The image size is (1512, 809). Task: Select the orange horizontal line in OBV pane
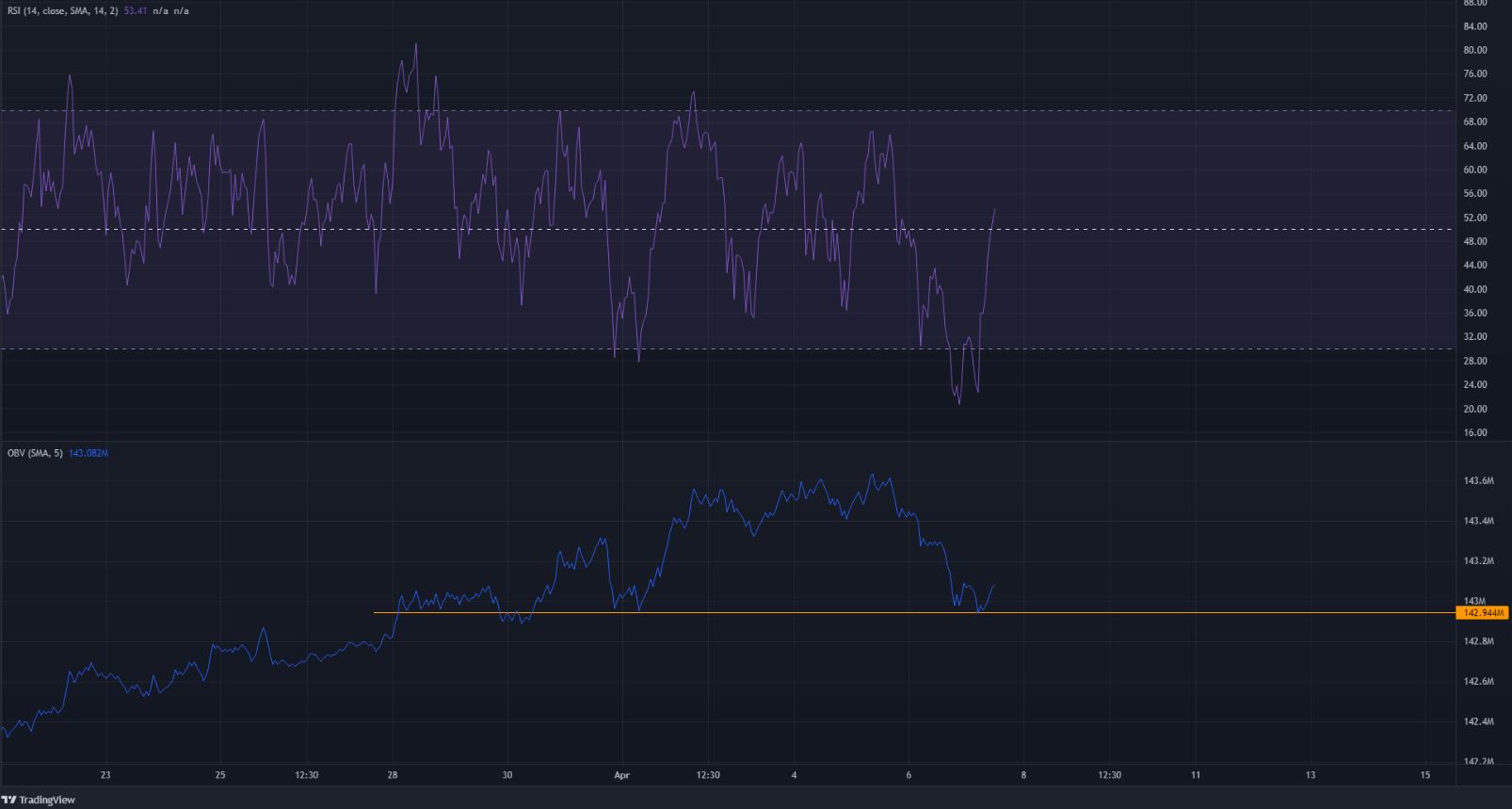(914, 613)
